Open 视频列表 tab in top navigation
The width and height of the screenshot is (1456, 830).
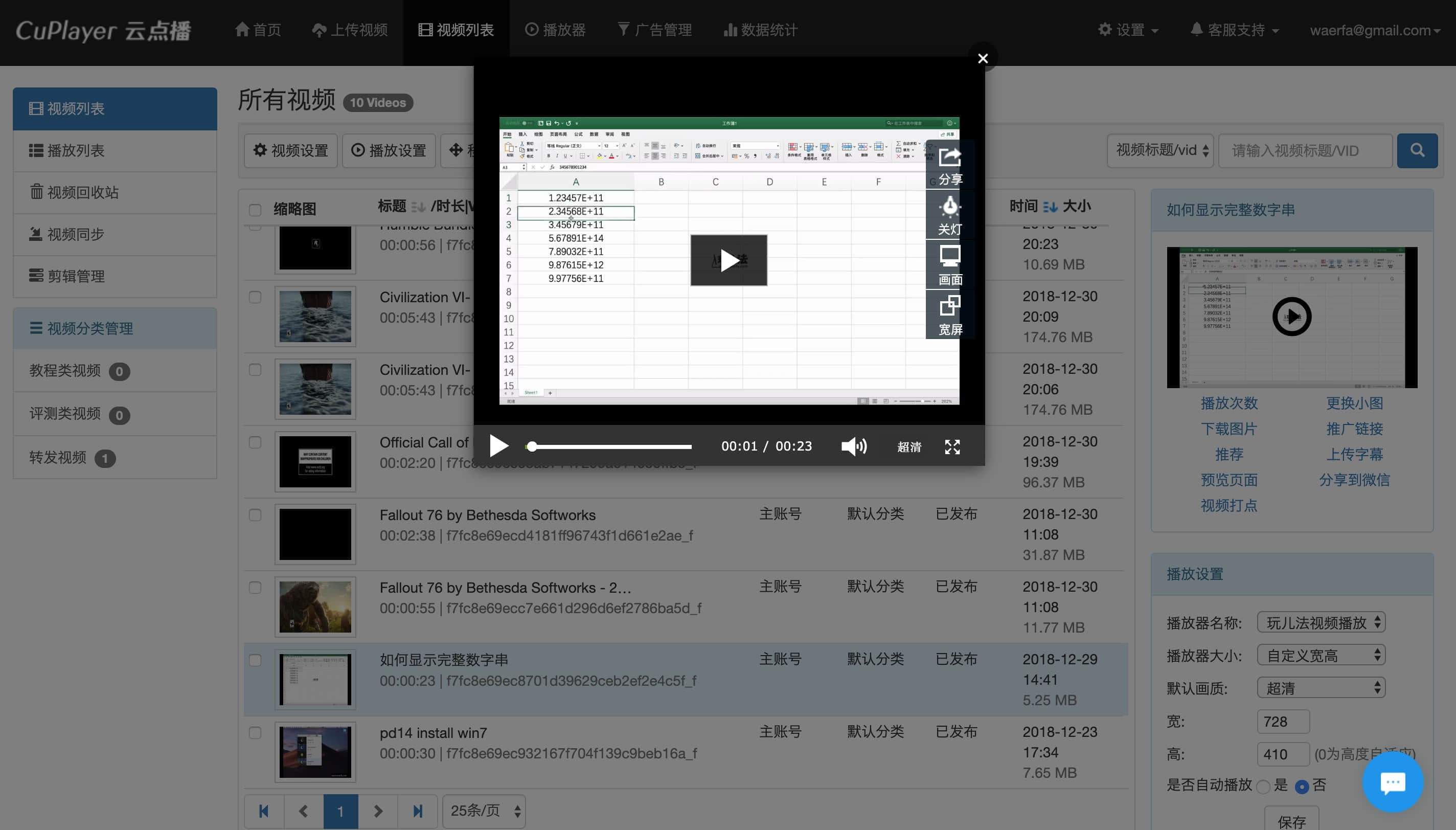456,30
